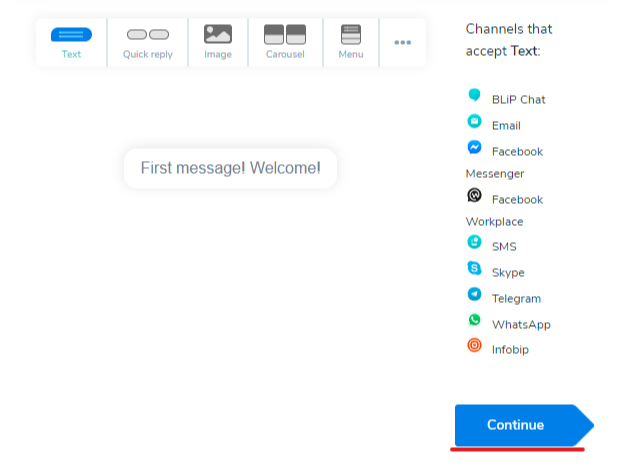Click the 'Carousel' tab label
The width and height of the screenshot is (621, 476).
[x=285, y=54]
